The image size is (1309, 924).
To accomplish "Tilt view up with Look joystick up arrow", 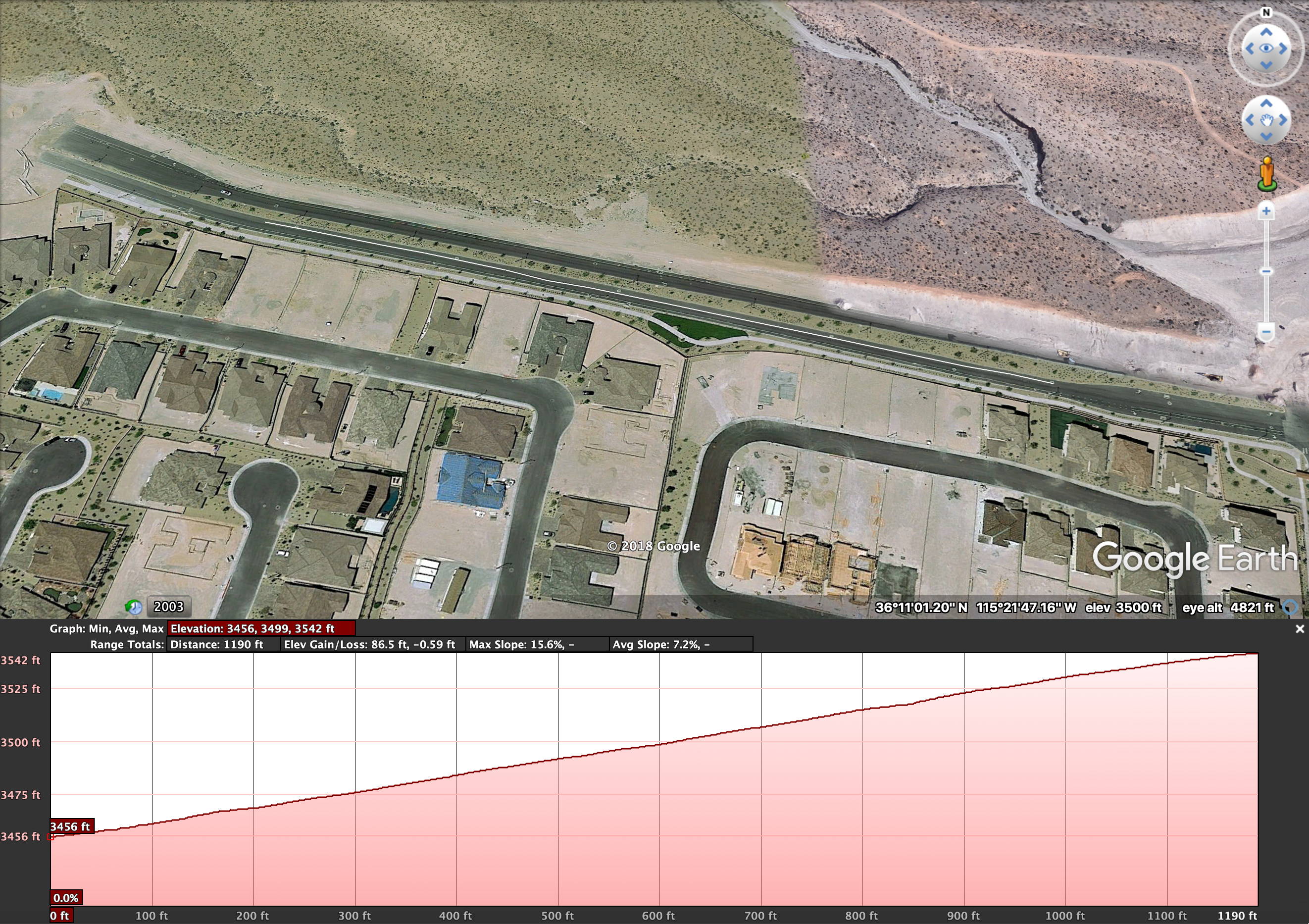I will coord(1265,32).
